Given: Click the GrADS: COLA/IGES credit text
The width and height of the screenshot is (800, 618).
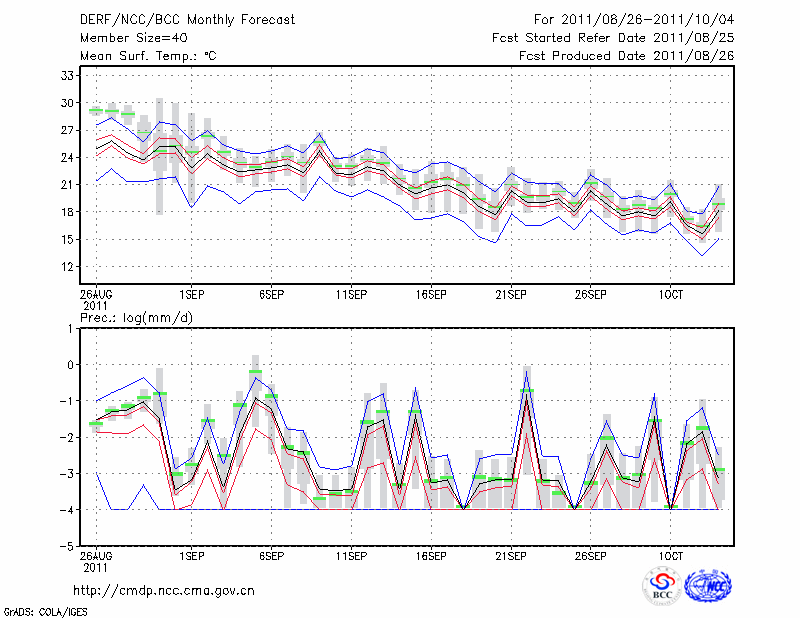Looking at the screenshot, I should pyautogui.click(x=45, y=610).
